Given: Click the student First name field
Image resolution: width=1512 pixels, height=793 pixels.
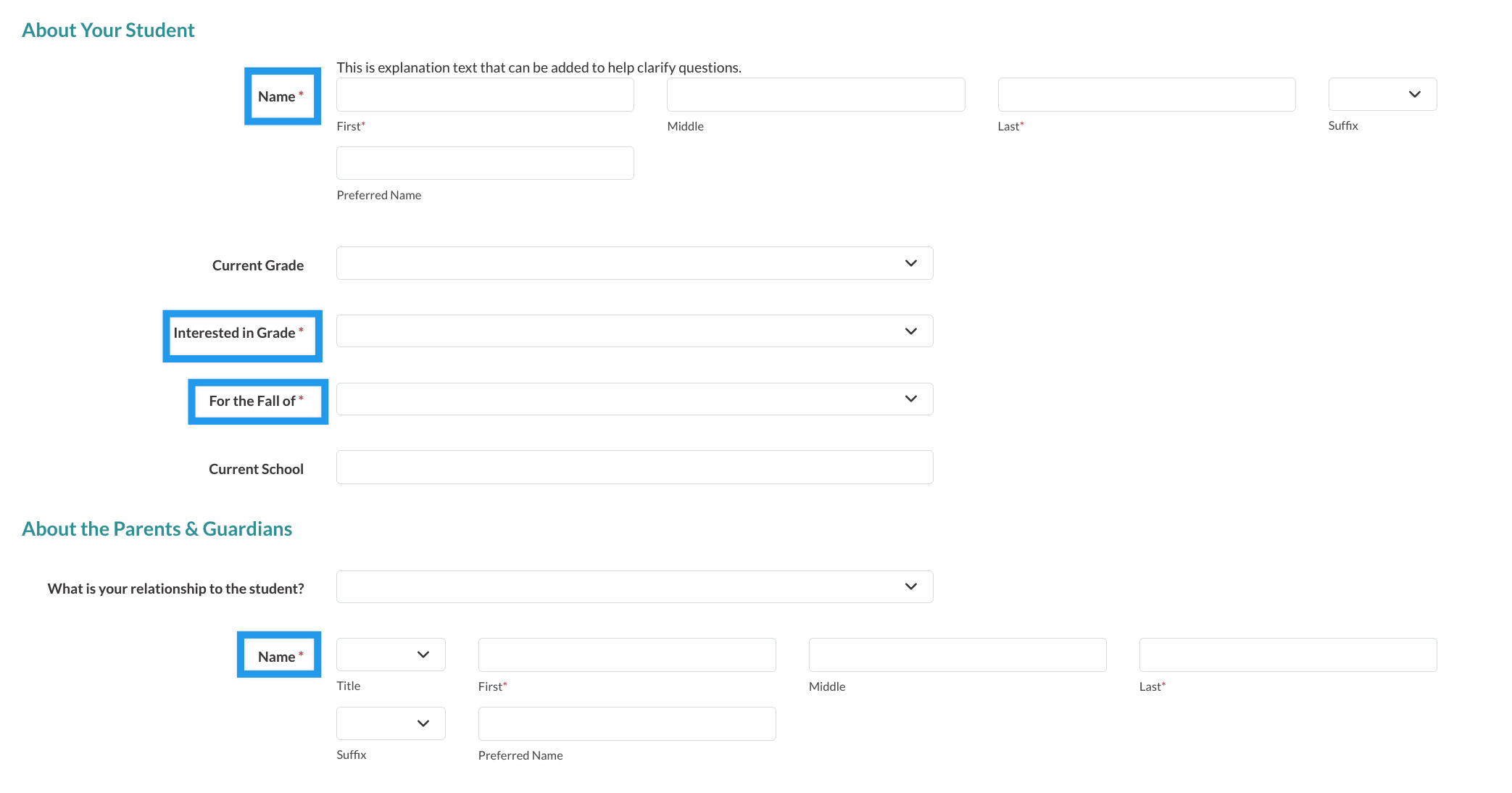Looking at the screenshot, I should tap(485, 94).
